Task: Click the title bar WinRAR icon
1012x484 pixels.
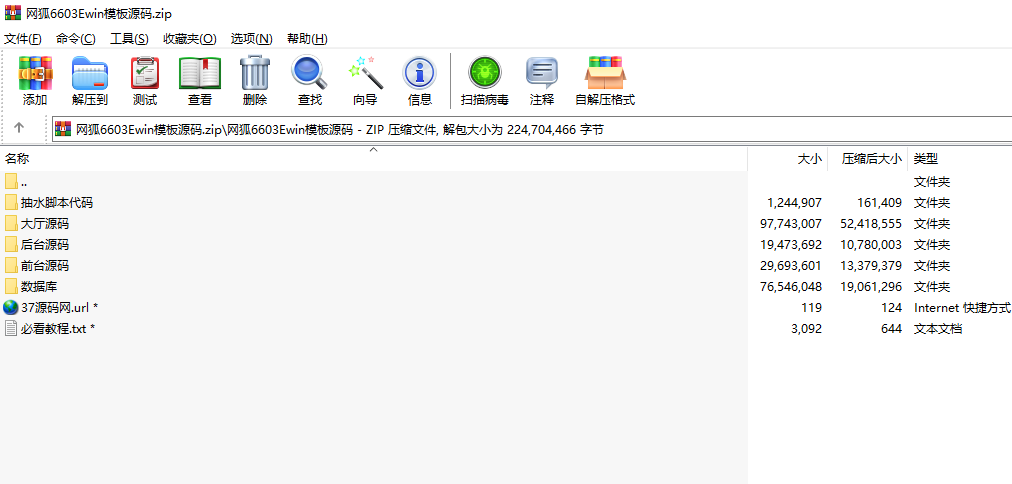Action: point(12,12)
